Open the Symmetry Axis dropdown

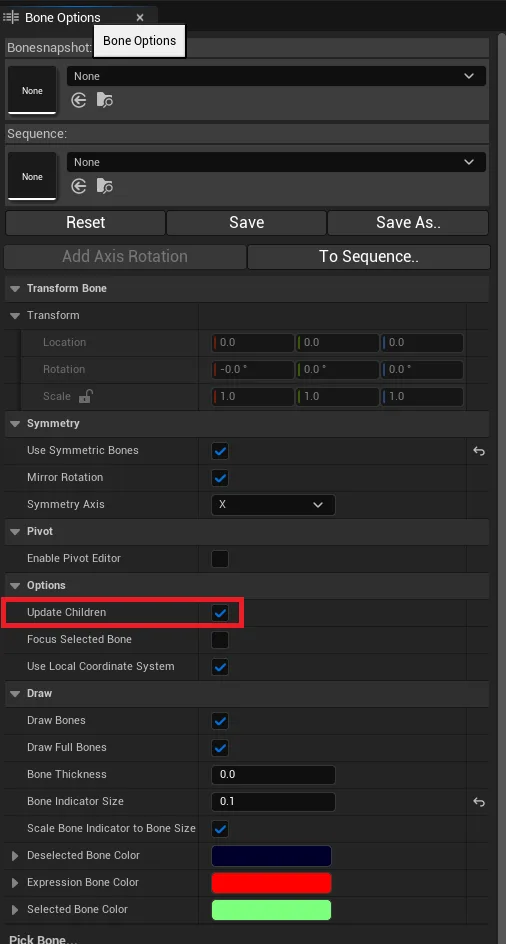pyautogui.click(x=273, y=505)
